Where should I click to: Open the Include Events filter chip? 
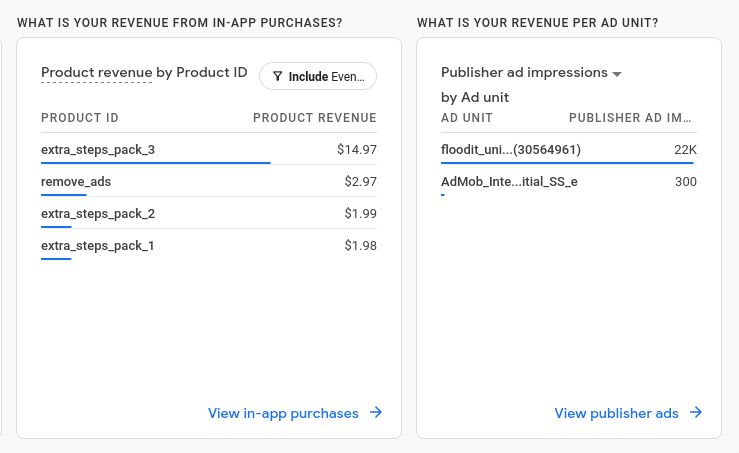(x=318, y=76)
